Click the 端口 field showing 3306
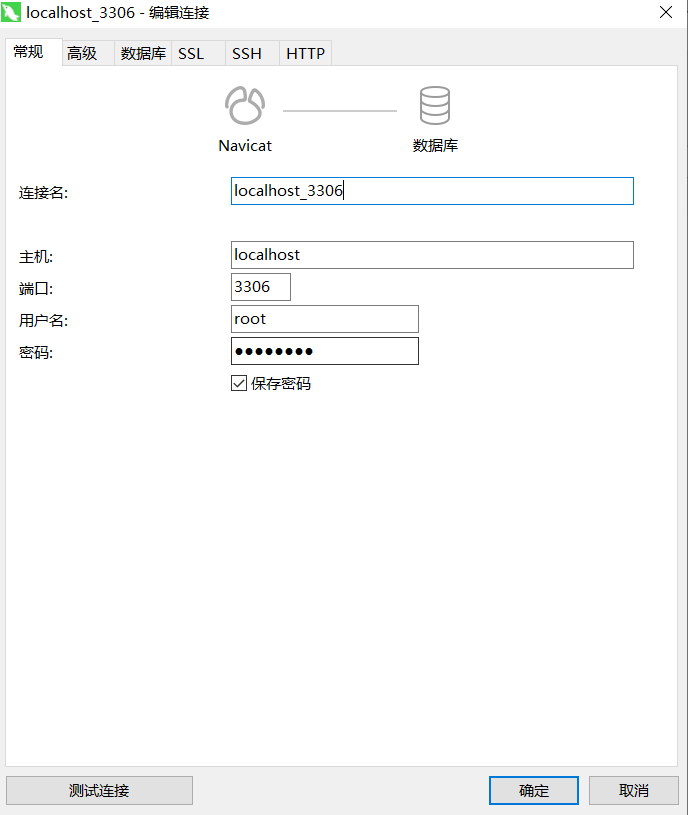This screenshot has width=688, height=815. (x=260, y=287)
